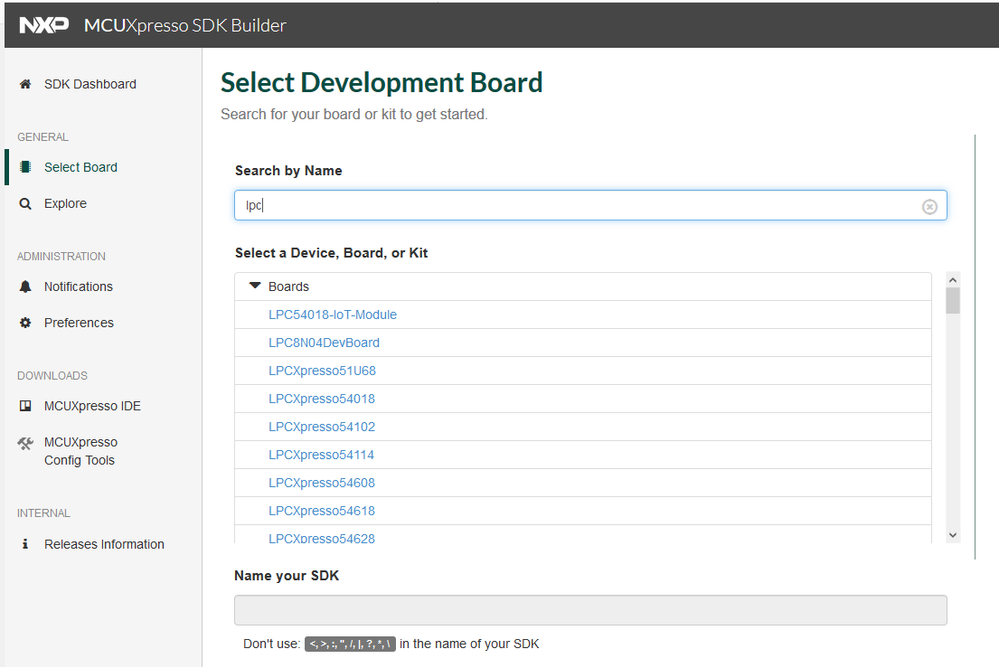Click the Explore magnifier icon
The height and width of the screenshot is (667, 999).
[25, 204]
